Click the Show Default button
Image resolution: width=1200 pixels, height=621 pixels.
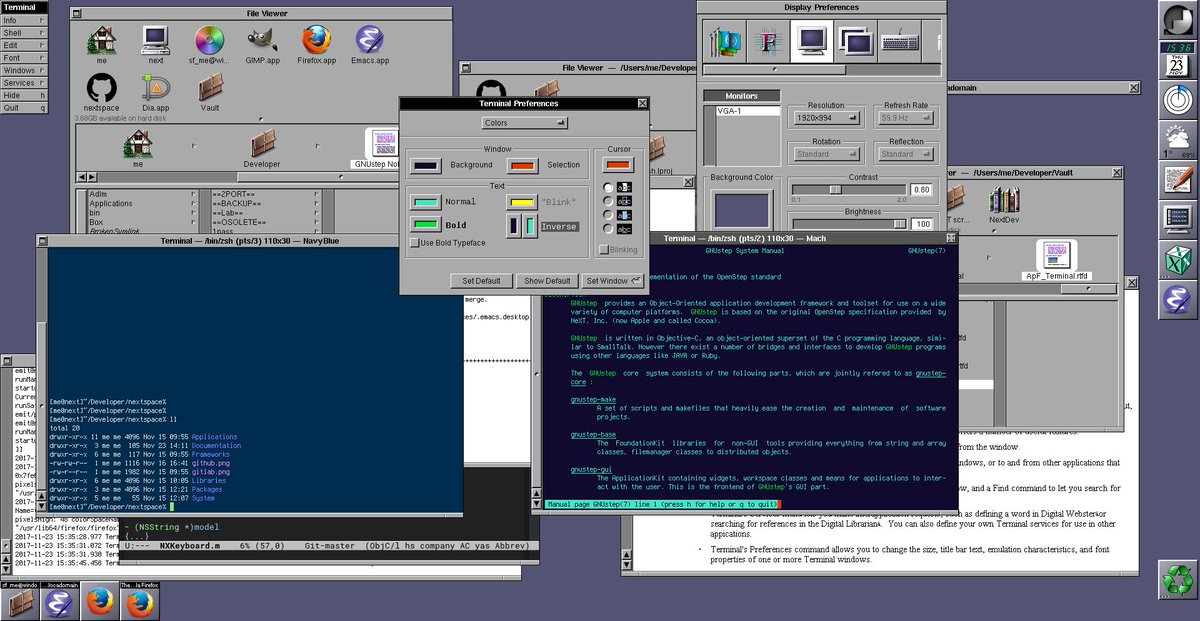[548, 281]
